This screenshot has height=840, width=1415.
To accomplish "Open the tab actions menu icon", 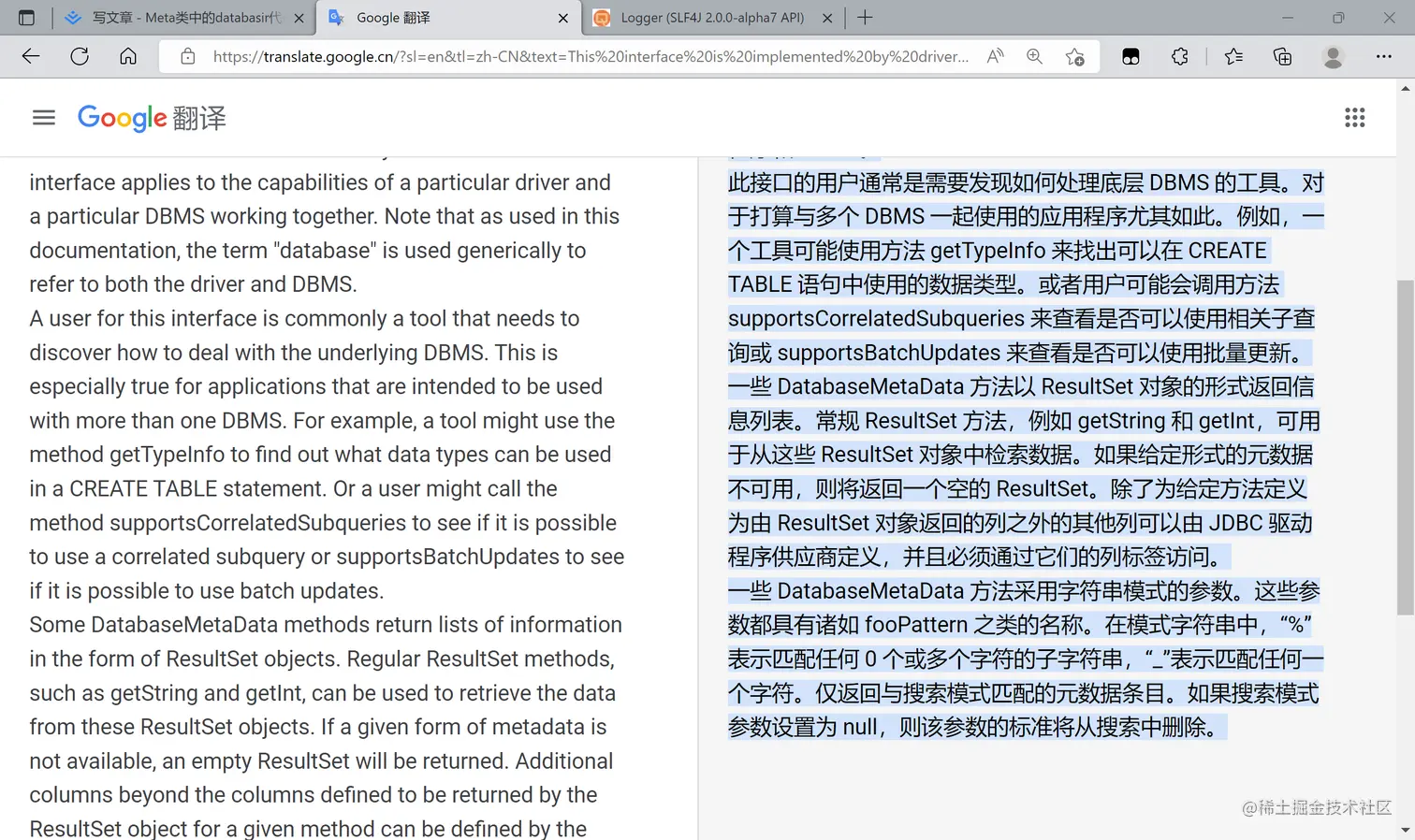I will click(x=26, y=18).
